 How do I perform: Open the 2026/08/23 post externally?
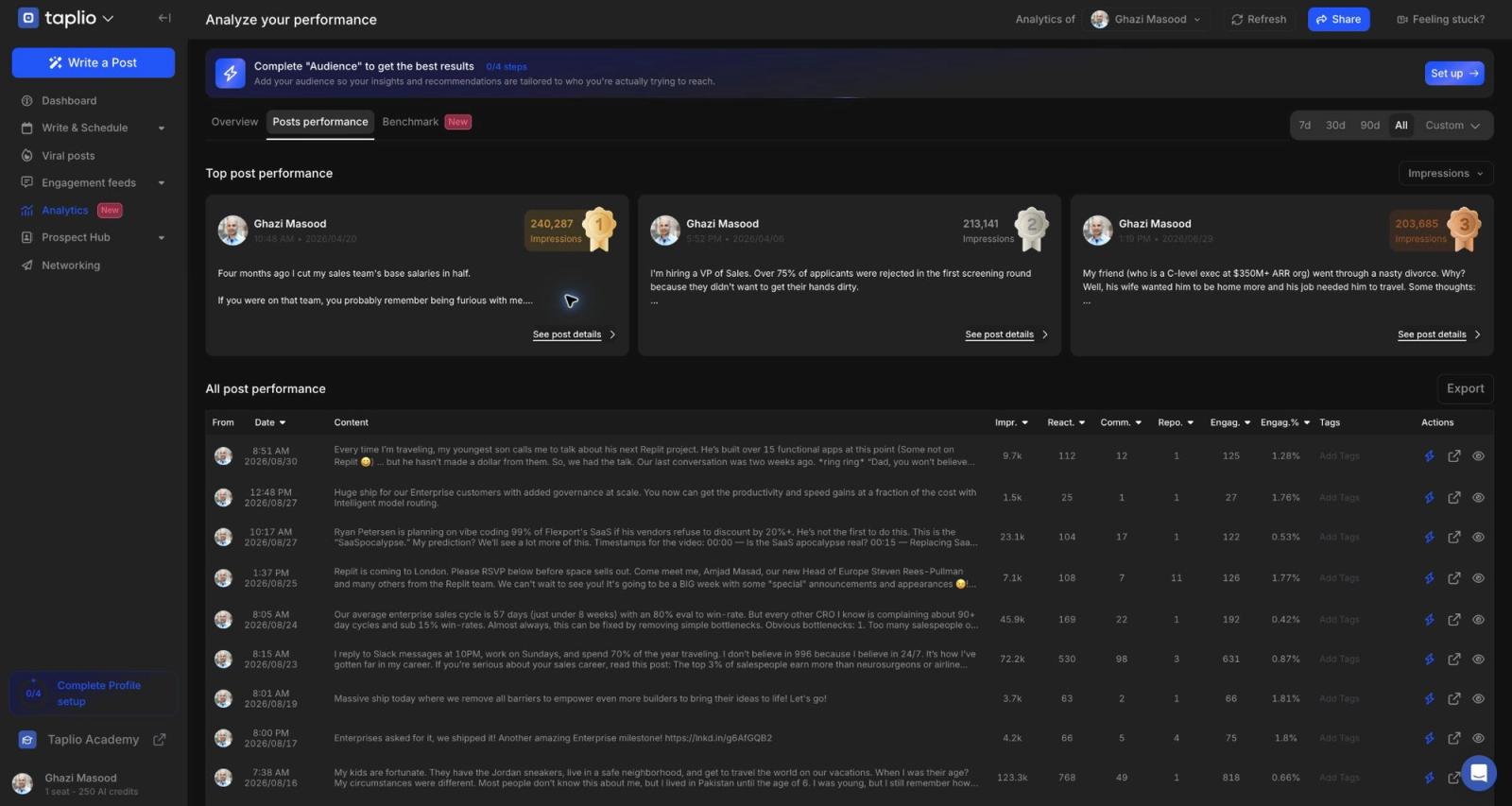1453,660
